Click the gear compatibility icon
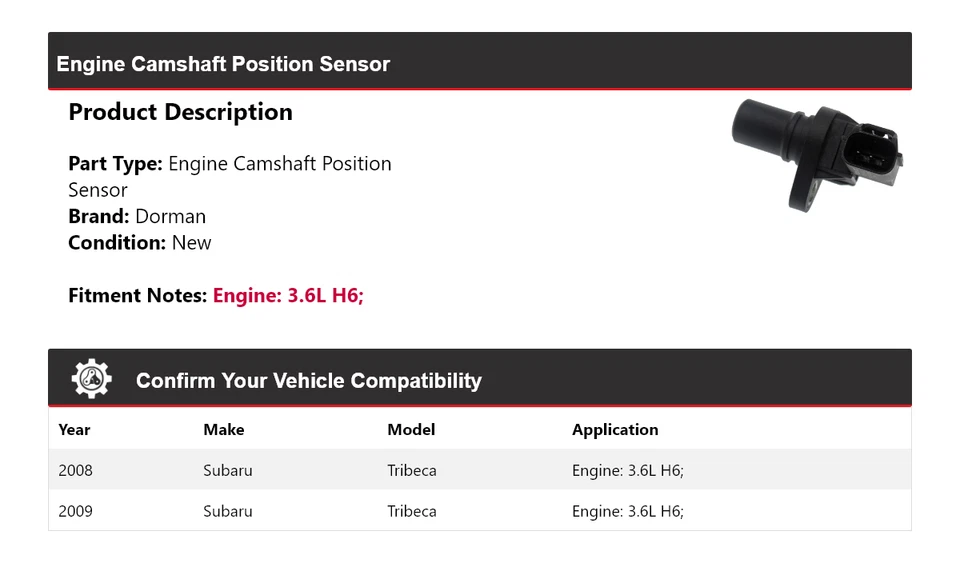The width and height of the screenshot is (960, 563). click(91, 379)
